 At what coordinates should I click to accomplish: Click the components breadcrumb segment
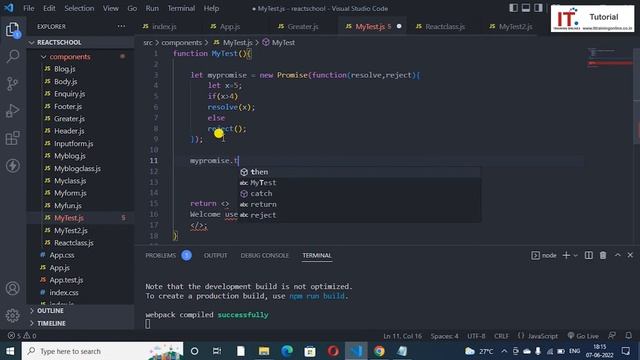(x=182, y=42)
